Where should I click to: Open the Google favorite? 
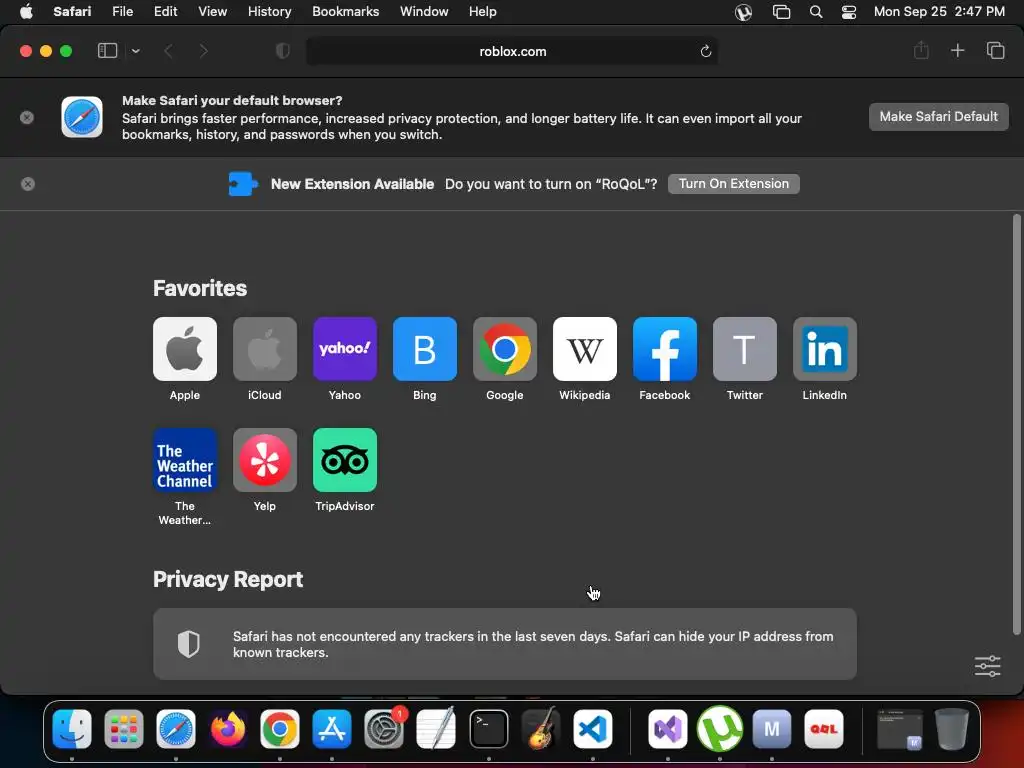point(505,349)
